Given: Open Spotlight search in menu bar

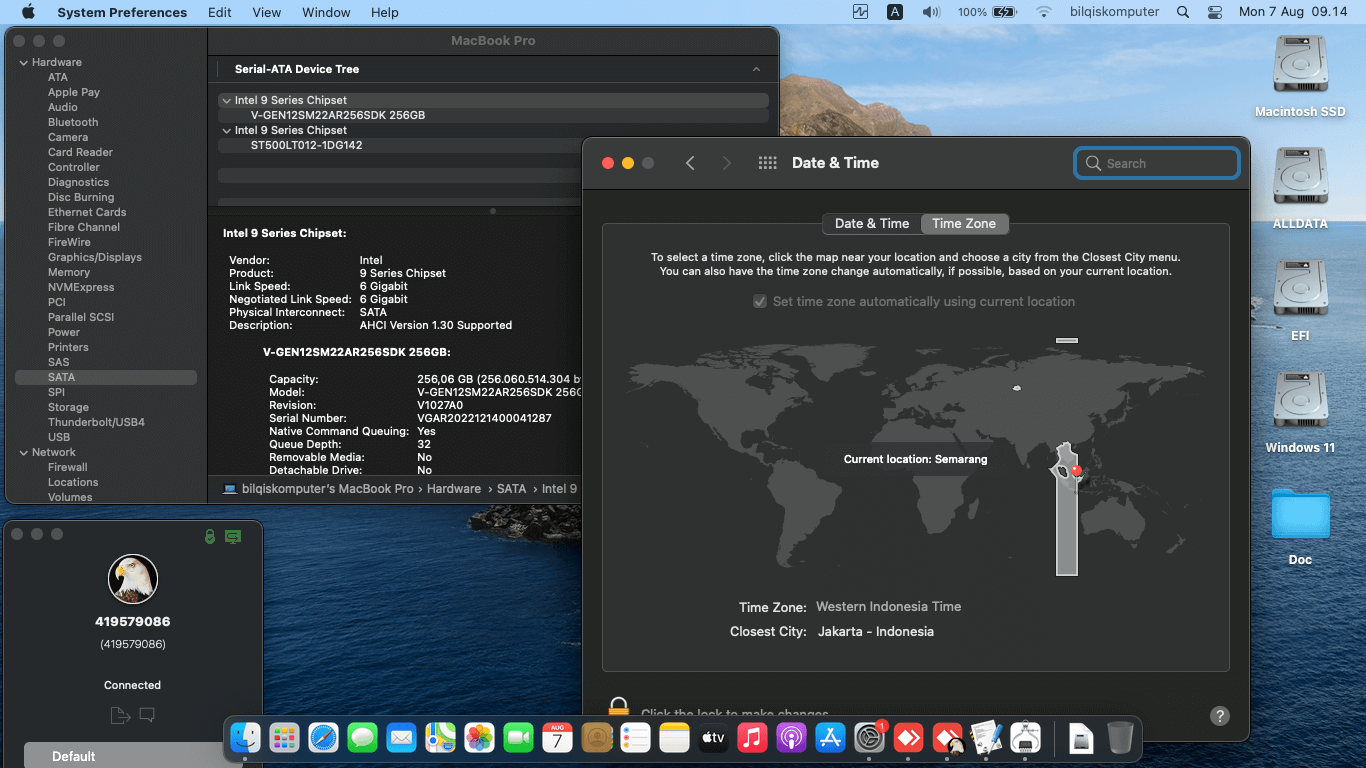Looking at the screenshot, I should (x=1183, y=12).
